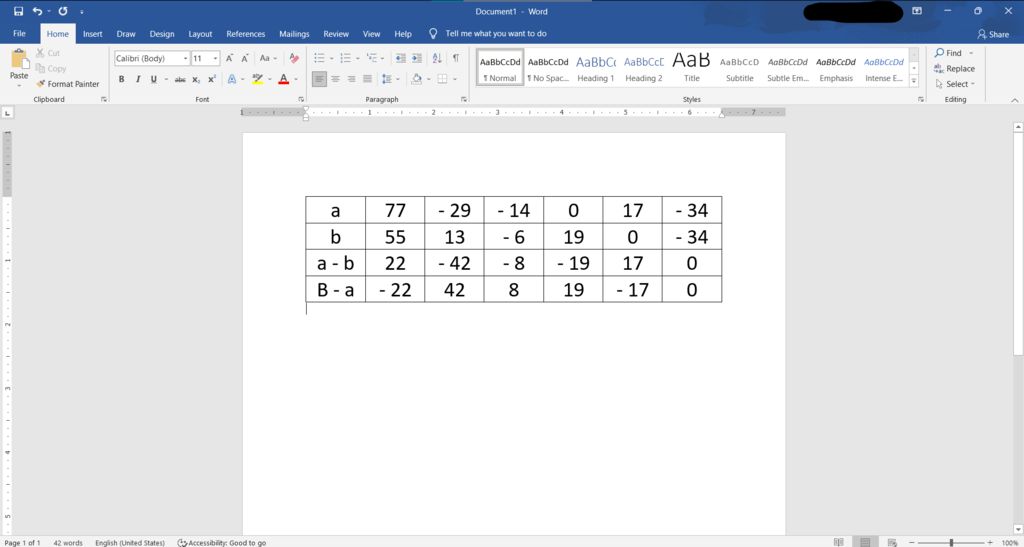Click the bullets list icon
The image size is (1024, 547).
pos(319,58)
